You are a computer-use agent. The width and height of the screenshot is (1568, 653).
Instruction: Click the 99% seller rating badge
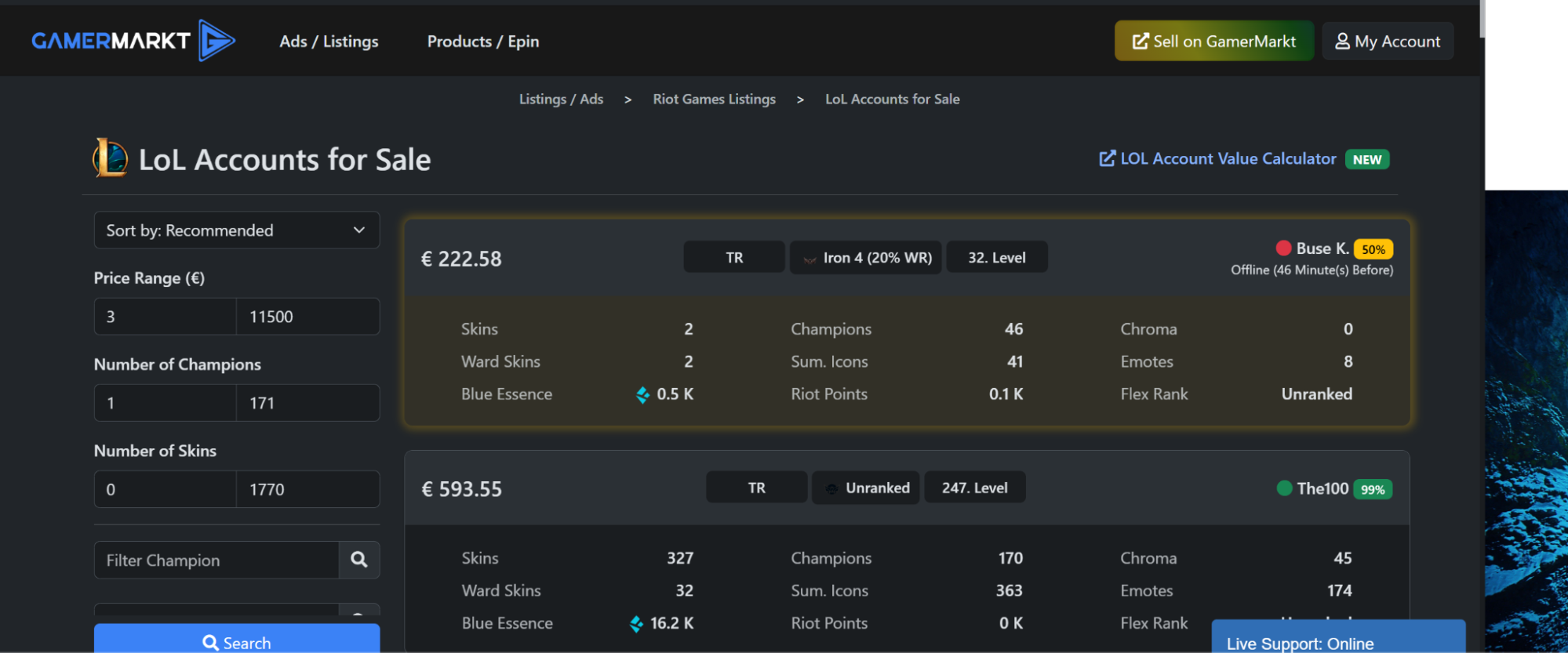point(1373,489)
